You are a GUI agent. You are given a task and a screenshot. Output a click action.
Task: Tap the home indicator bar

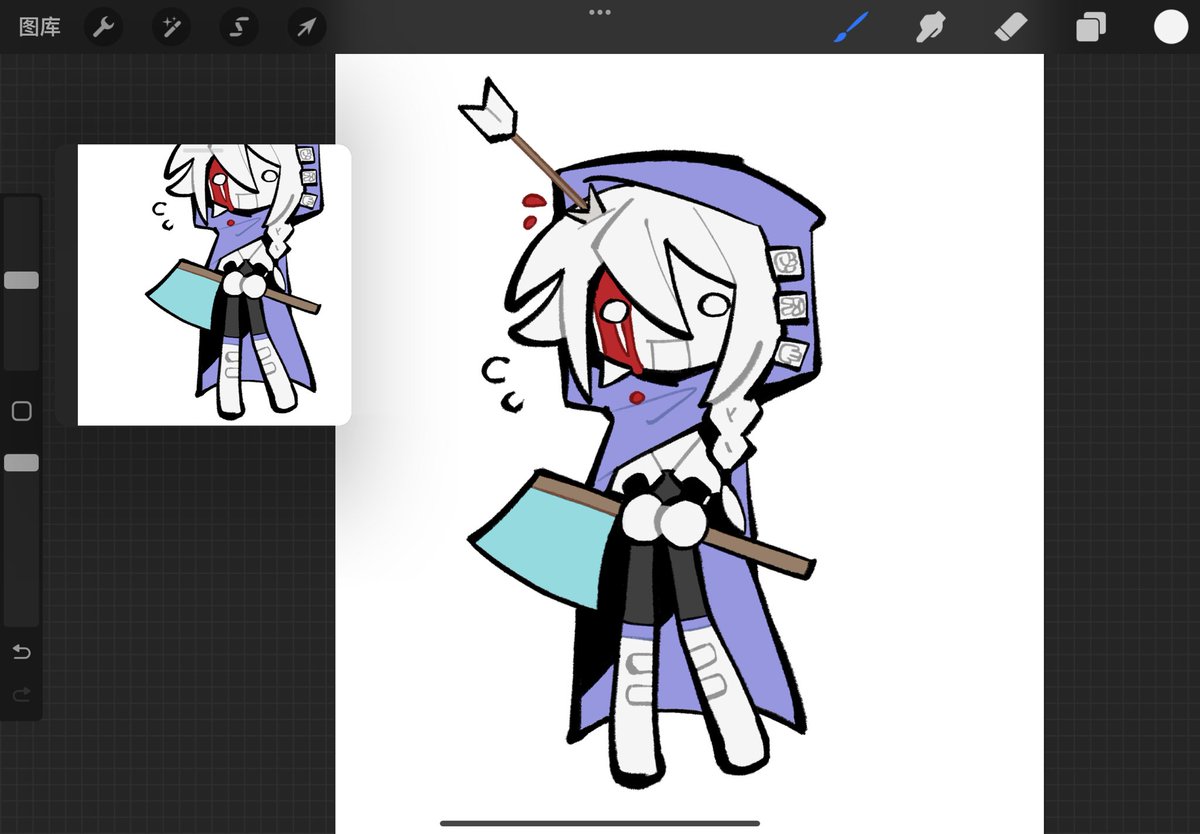pyautogui.click(x=600, y=823)
